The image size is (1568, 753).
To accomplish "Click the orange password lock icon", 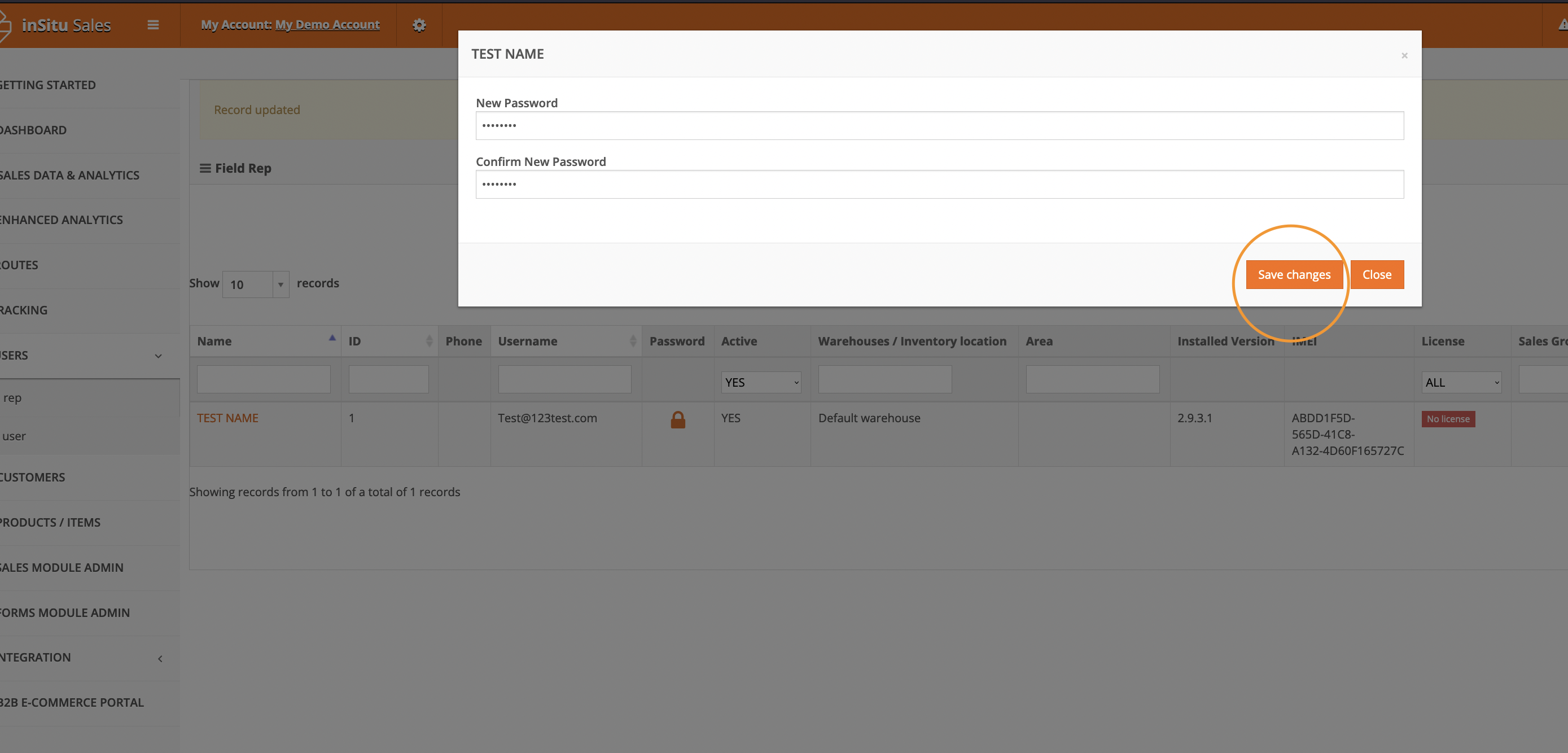I will click(x=677, y=419).
